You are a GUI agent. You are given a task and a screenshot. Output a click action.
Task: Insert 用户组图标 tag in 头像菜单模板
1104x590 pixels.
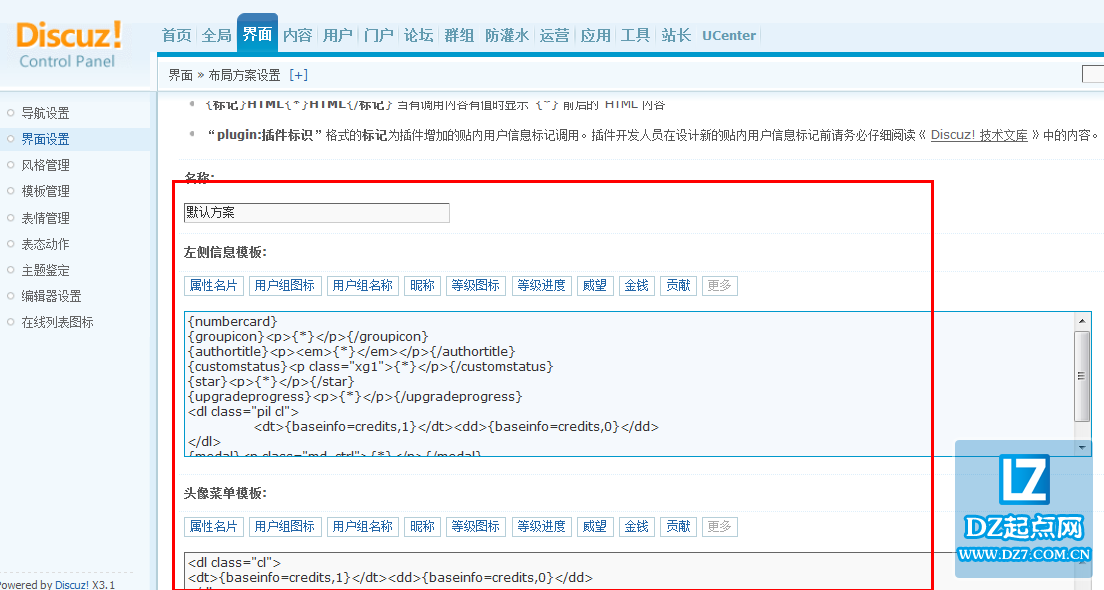pos(284,527)
